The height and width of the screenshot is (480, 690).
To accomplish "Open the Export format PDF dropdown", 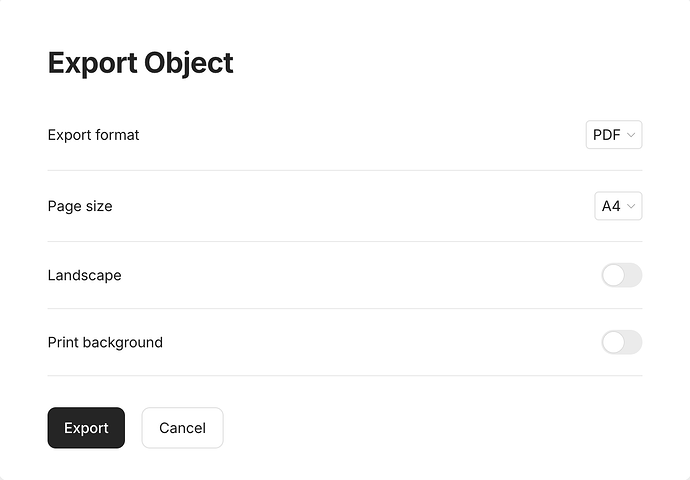I will click(x=614, y=135).
